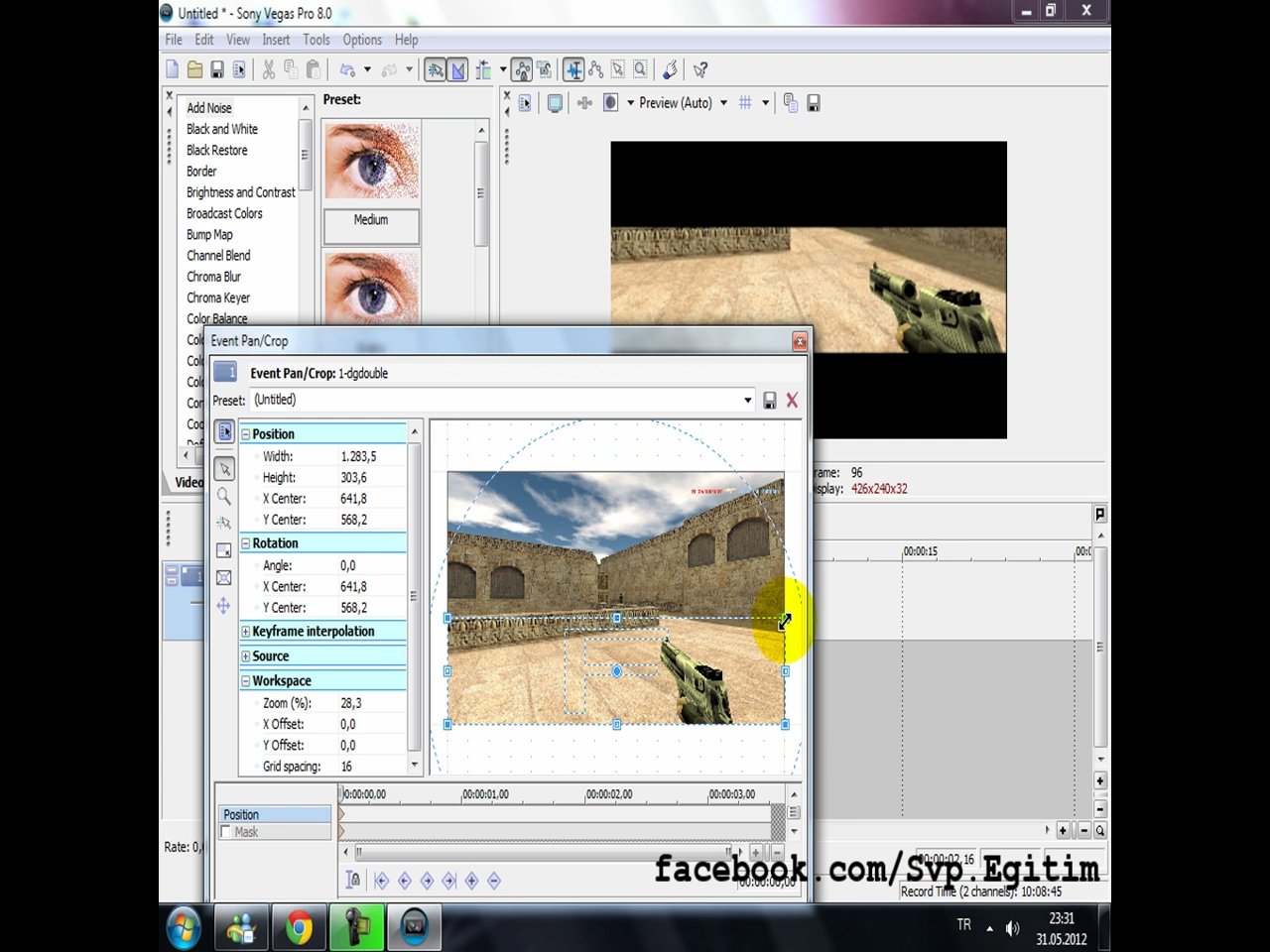The width and height of the screenshot is (1270, 952).
Task: Toggle Automatic Crossfades in the main toolbar
Action: point(457,69)
